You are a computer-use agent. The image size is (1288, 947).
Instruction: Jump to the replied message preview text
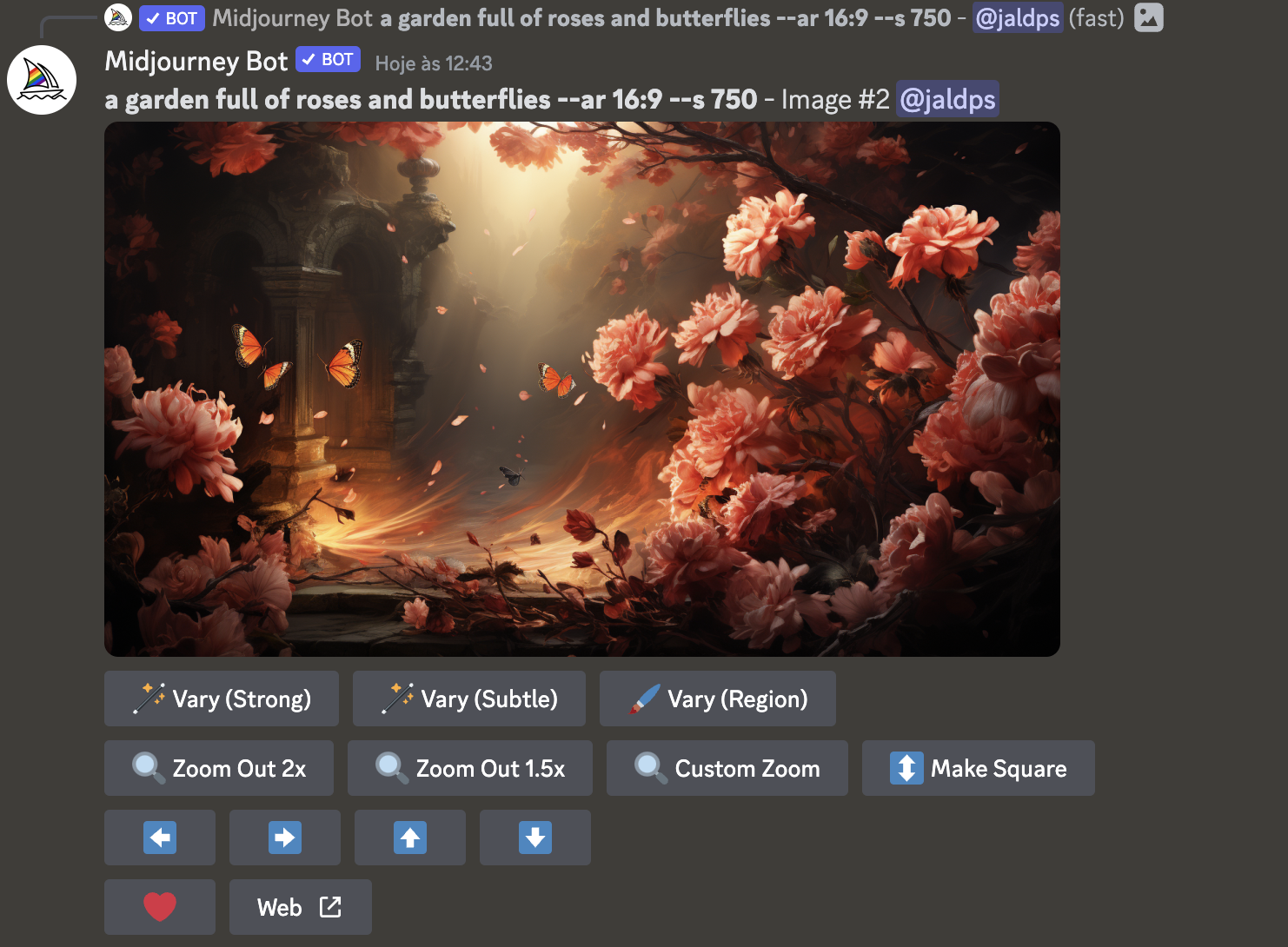666,17
